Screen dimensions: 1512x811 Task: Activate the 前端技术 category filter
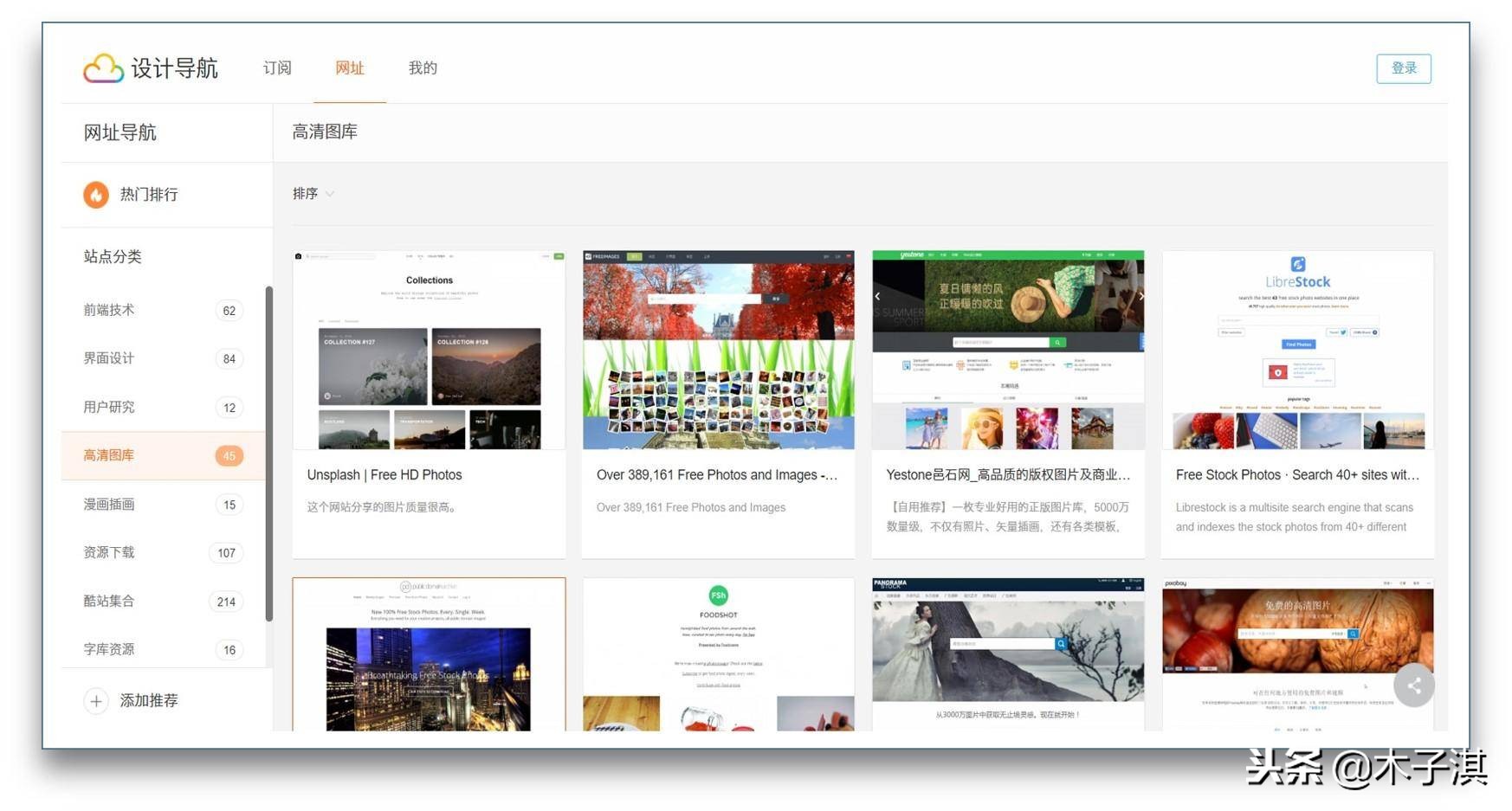(108, 310)
